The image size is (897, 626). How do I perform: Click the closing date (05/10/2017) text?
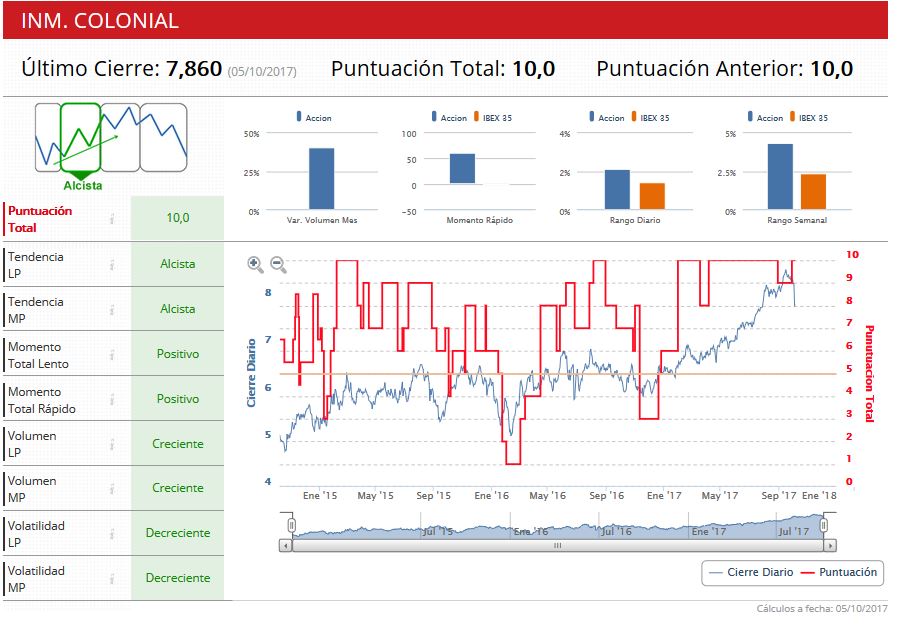[x=262, y=72]
